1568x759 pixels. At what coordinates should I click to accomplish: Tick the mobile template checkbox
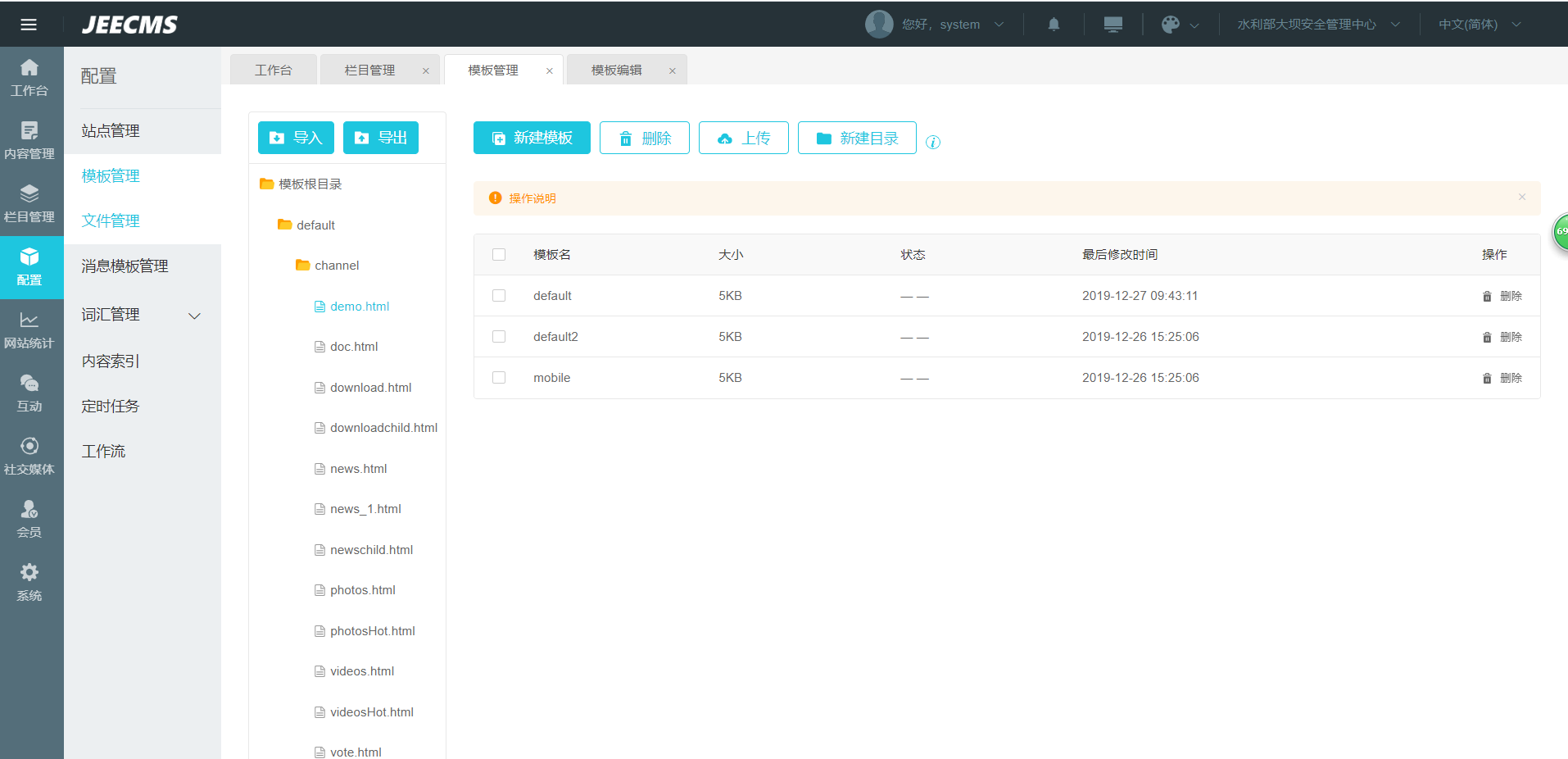tap(499, 378)
